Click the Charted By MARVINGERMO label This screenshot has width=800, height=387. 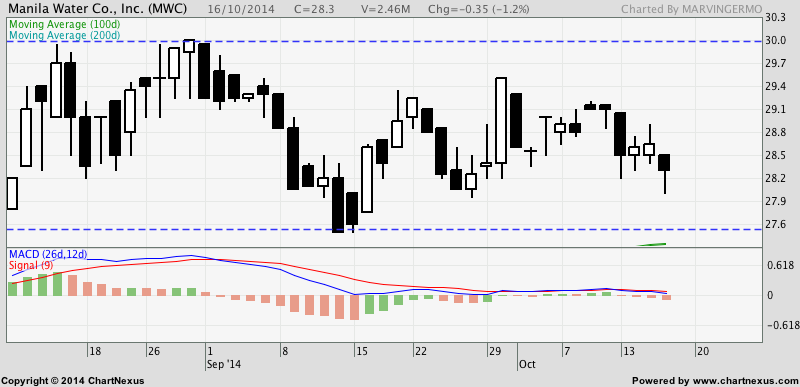691,9
